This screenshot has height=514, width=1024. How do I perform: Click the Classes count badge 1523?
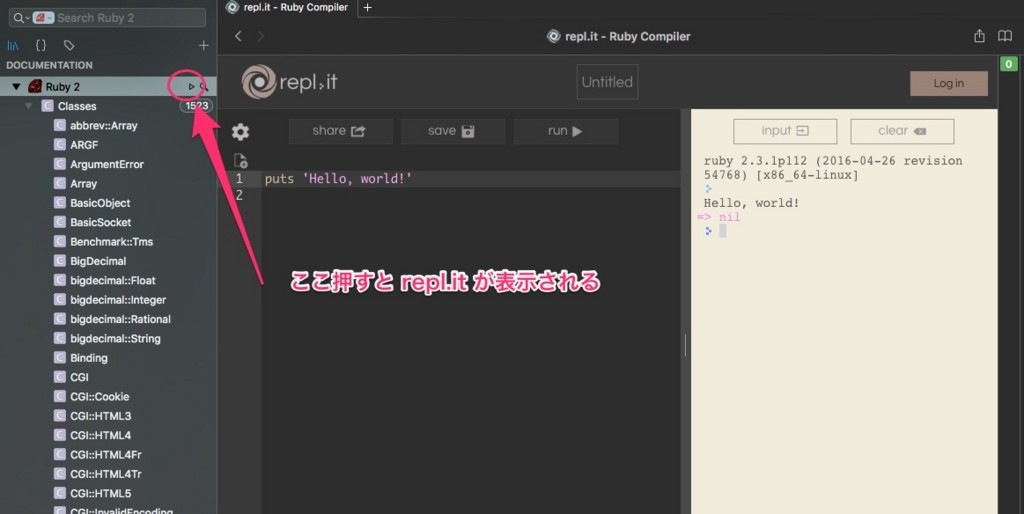pyautogui.click(x=197, y=106)
